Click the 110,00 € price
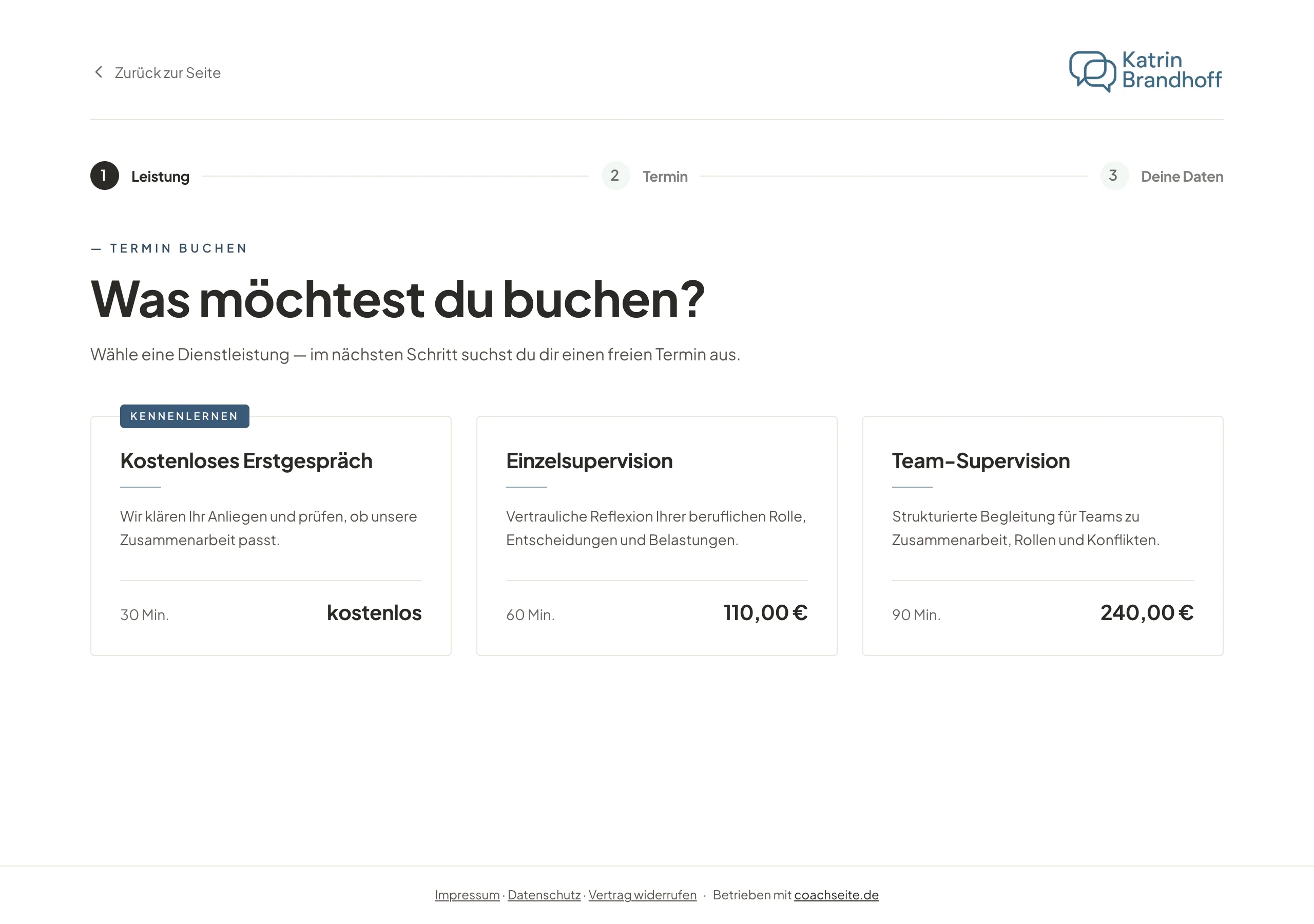 click(765, 612)
